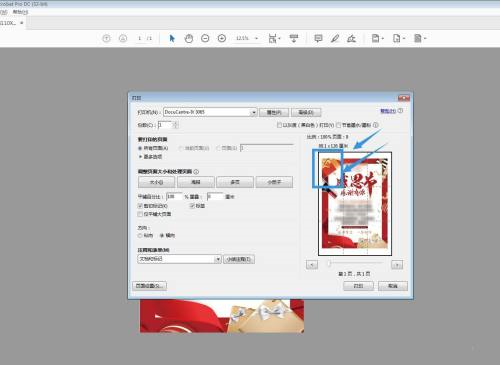Enable save ink/toner checkbox
Image resolution: width=500 pixels, height=365 pixels.
click(x=338, y=125)
